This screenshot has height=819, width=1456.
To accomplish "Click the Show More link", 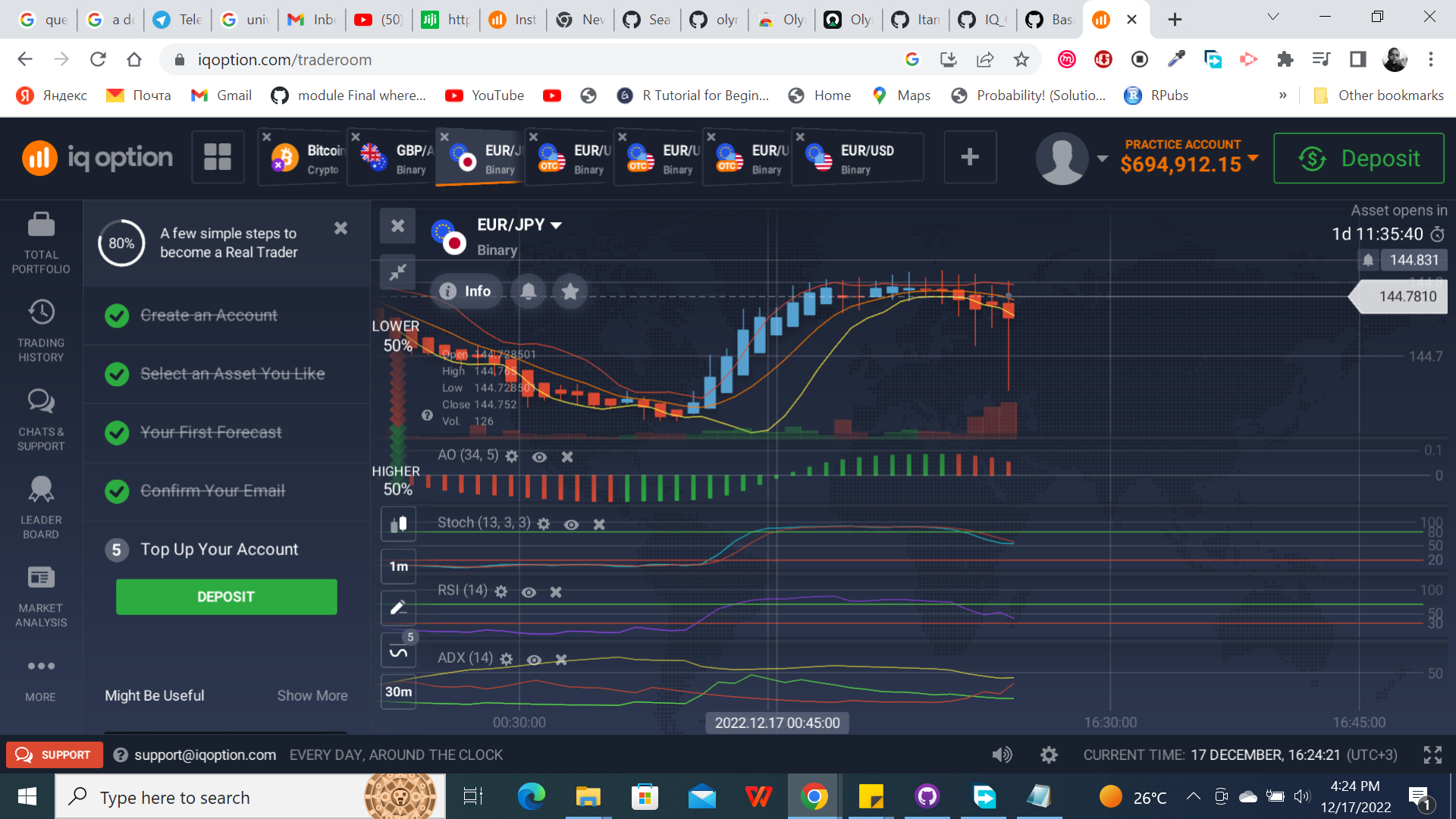I will pos(312,695).
